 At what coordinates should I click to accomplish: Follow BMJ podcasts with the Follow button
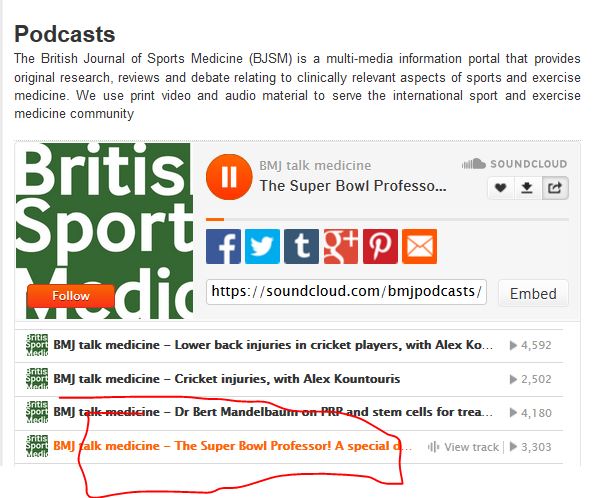70,295
